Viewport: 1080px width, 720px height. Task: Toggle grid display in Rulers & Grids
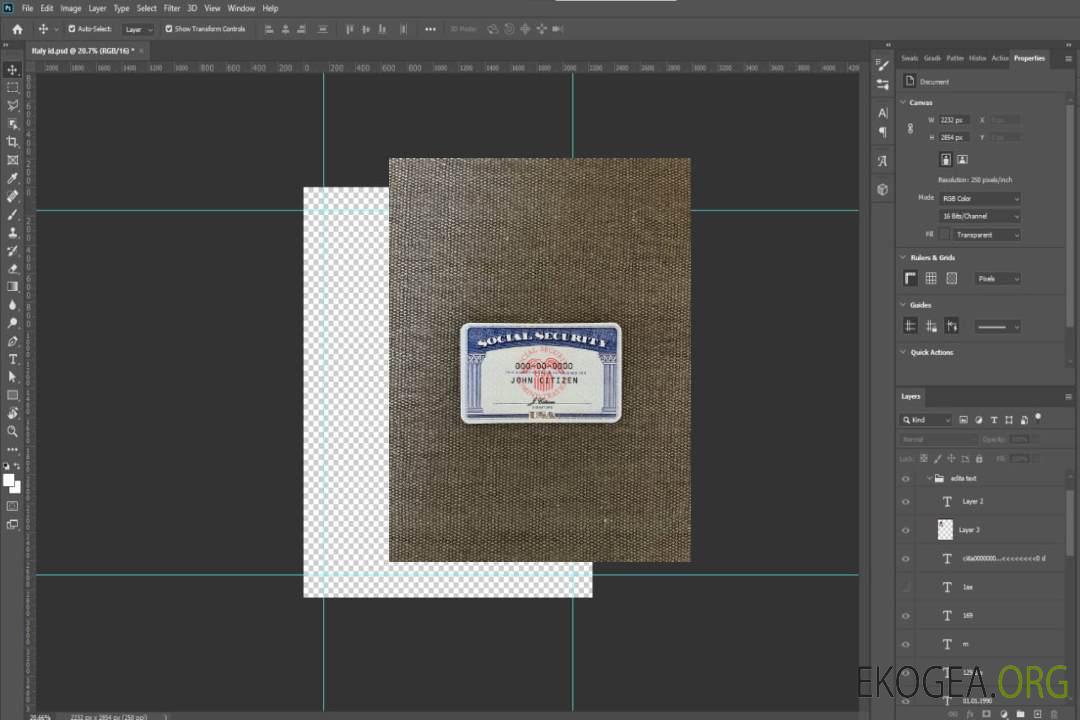coord(931,278)
